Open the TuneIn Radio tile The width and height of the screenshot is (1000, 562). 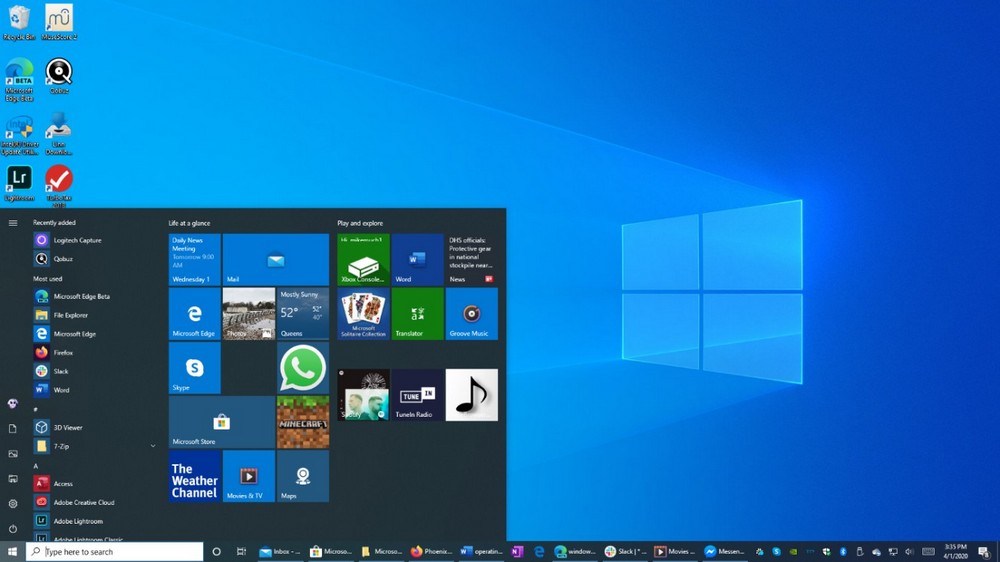pyautogui.click(x=418, y=395)
